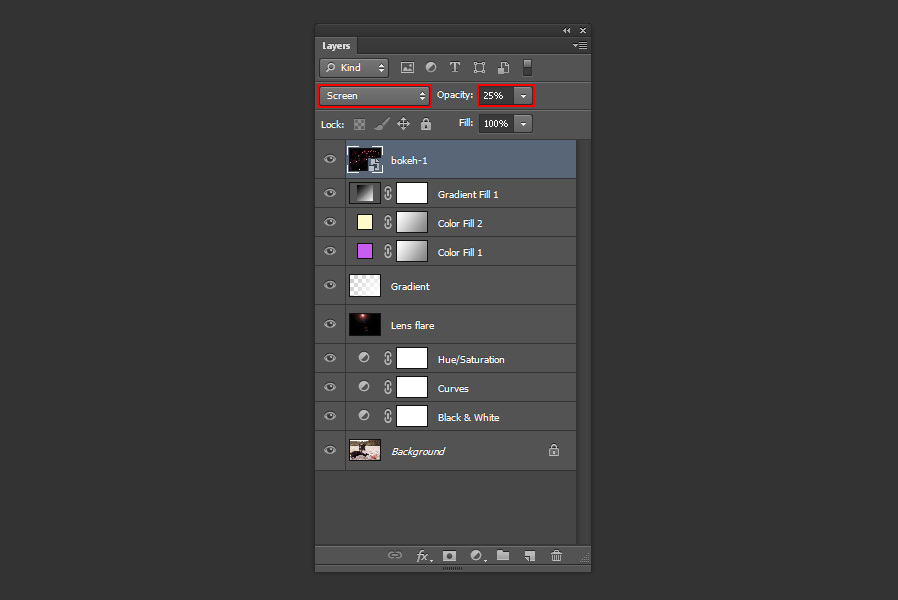The image size is (898, 600).
Task: Open the Kind filter dropdown
Action: (x=353, y=67)
